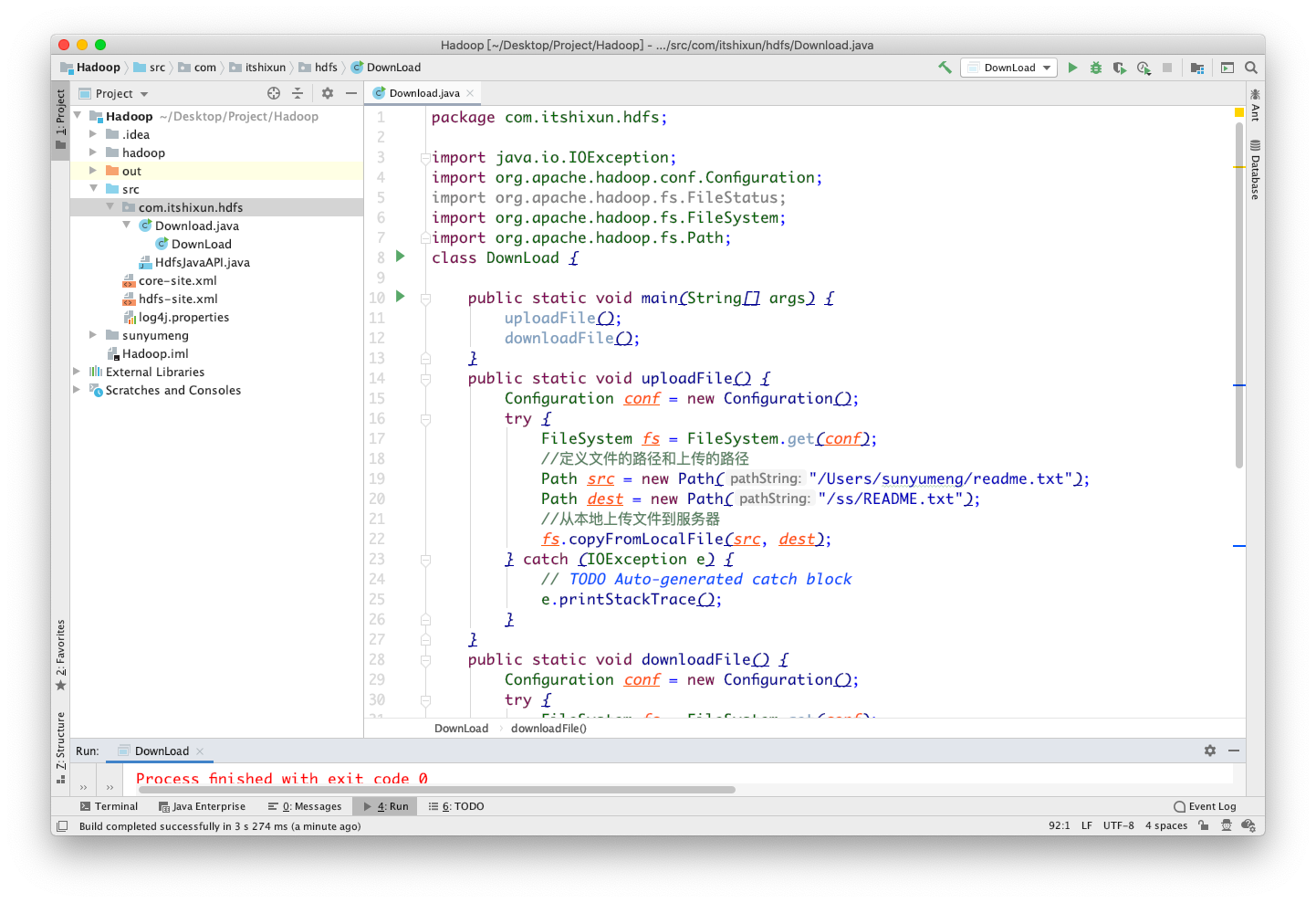Click the Build Project hammer icon
The width and height of the screenshot is (1316, 903).
point(945,68)
